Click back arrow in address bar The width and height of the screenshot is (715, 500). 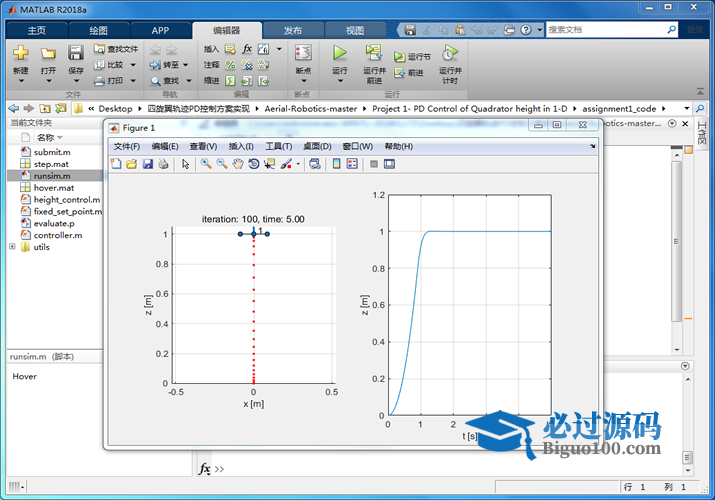[14, 108]
